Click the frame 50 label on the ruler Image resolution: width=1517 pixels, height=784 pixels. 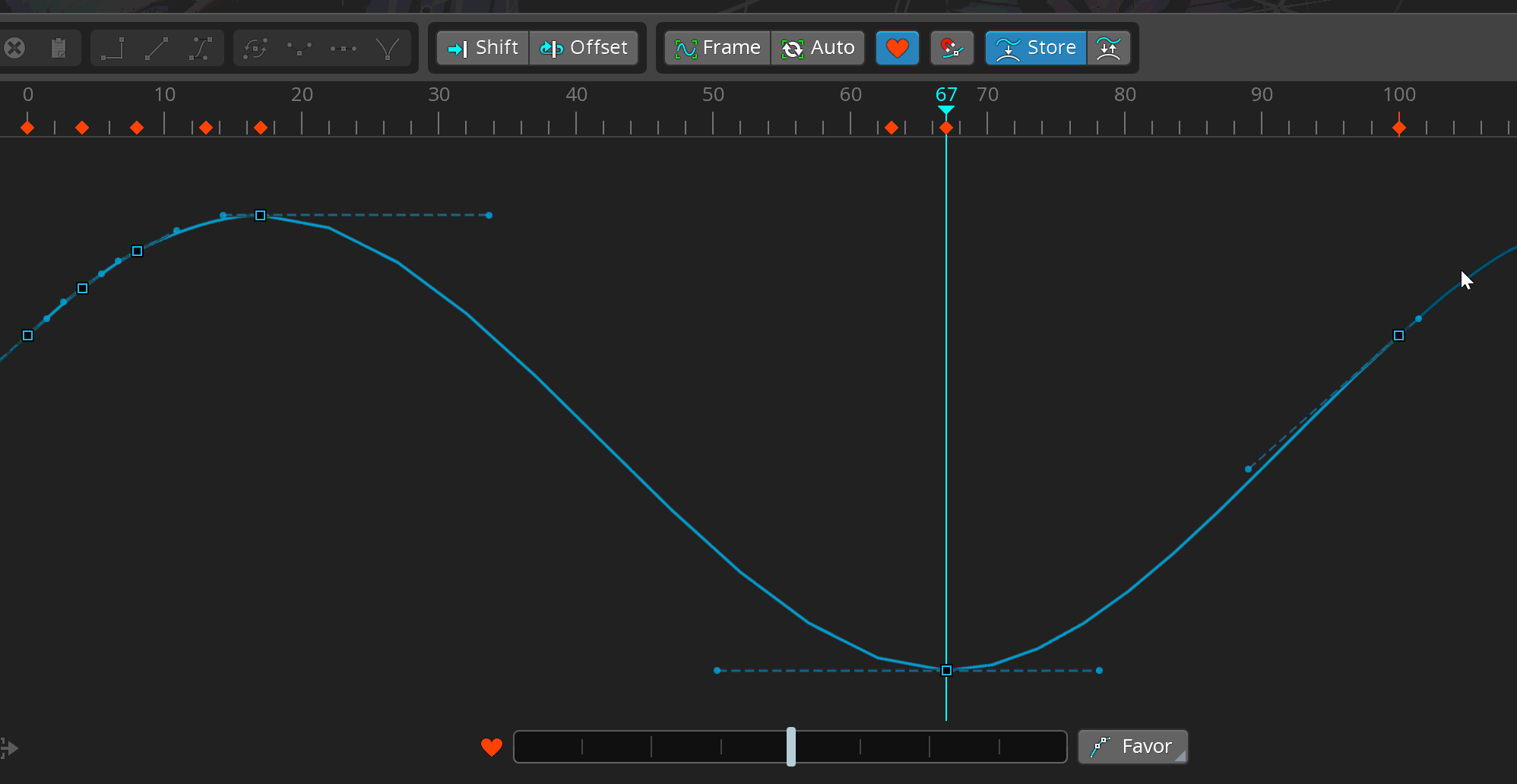[713, 94]
